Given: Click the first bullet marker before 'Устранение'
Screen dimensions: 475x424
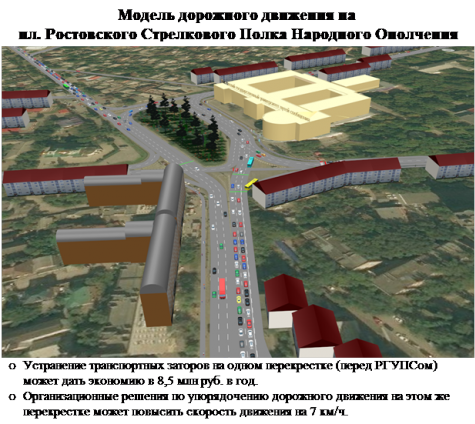Looking at the screenshot, I should 12,366.
